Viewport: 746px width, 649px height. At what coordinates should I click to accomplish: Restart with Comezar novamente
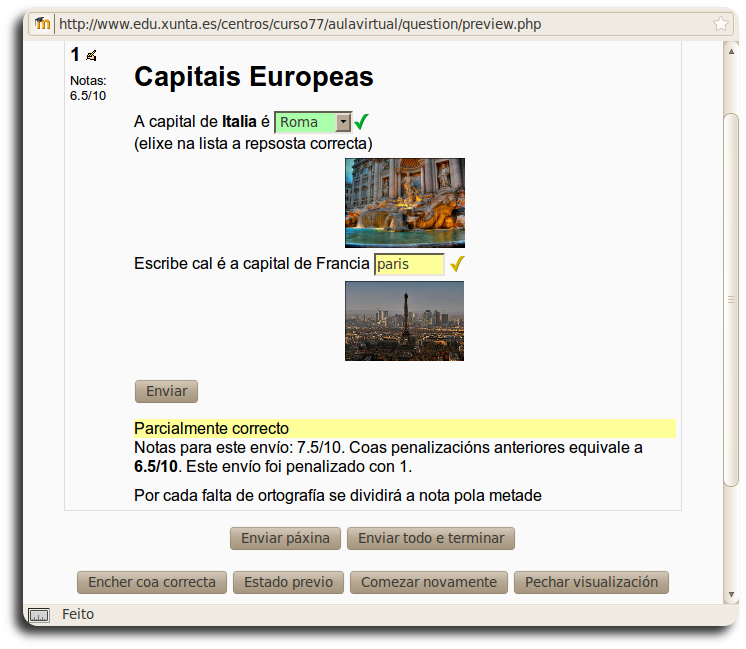point(429,582)
